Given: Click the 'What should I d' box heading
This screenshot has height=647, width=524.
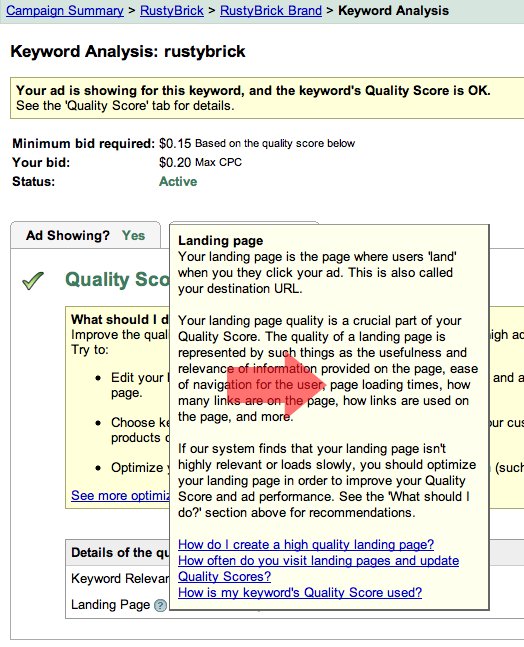Looking at the screenshot, I should coord(120,319).
